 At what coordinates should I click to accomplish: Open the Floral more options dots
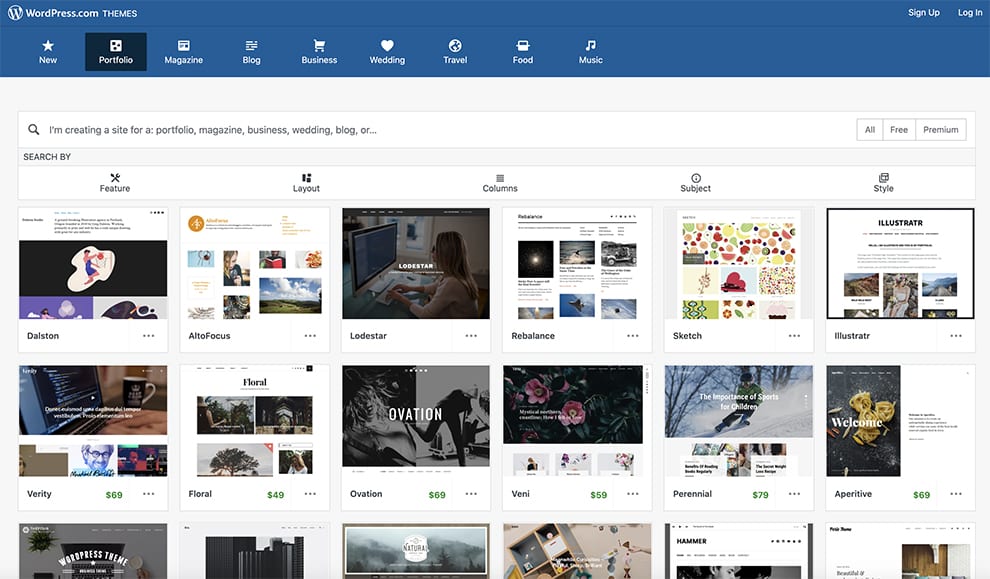point(310,494)
